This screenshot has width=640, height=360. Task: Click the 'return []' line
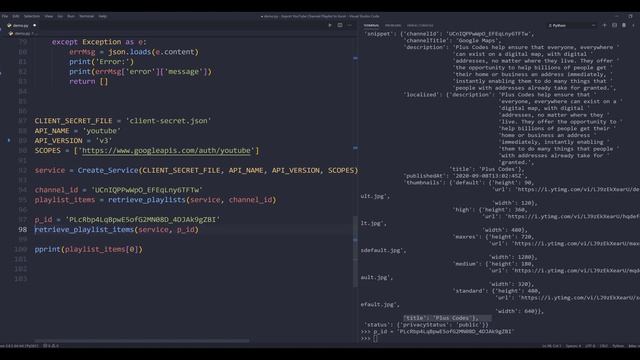[89, 81]
